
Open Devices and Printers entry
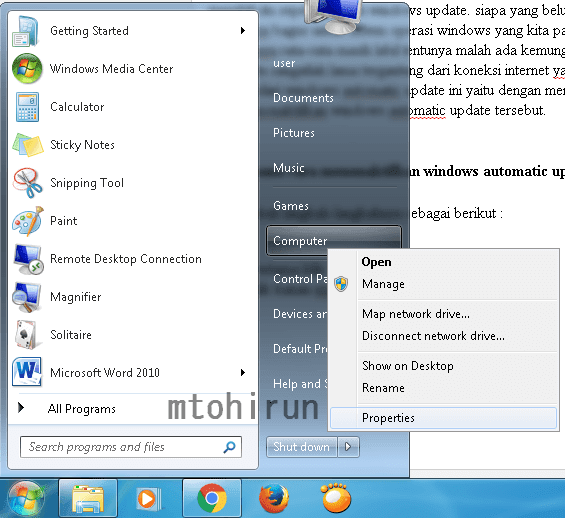tap(300, 314)
